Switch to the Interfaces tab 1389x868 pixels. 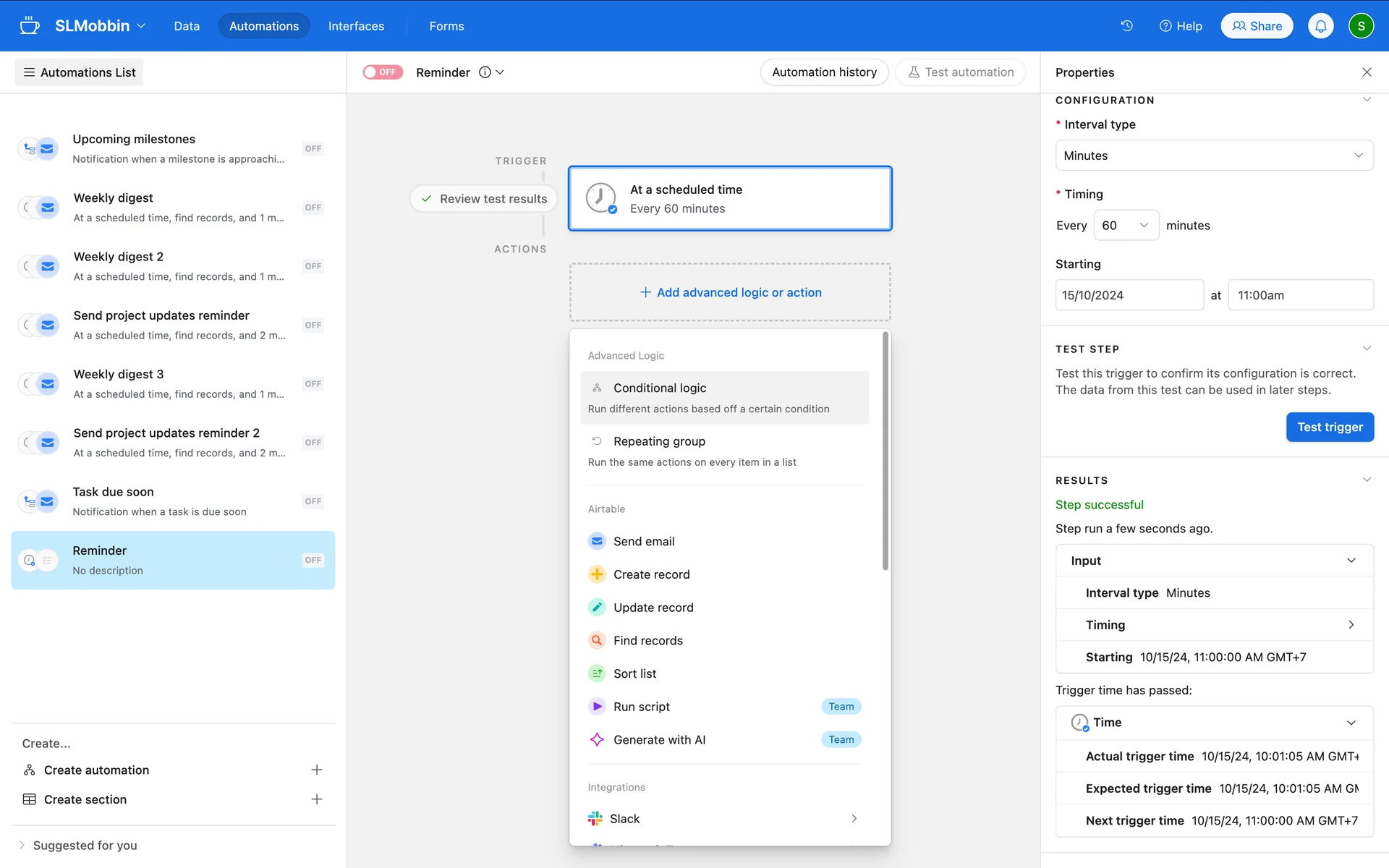[x=356, y=26]
